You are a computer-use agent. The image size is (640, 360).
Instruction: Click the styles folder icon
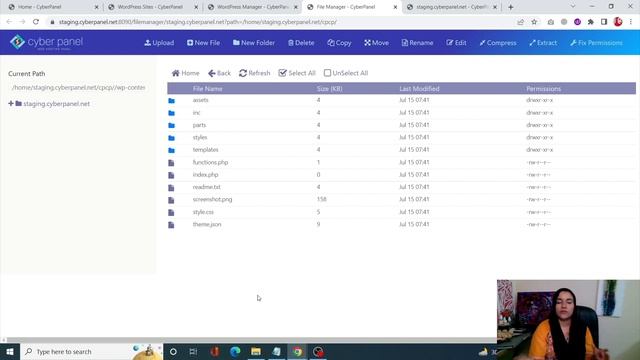click(x=171, y=138)
